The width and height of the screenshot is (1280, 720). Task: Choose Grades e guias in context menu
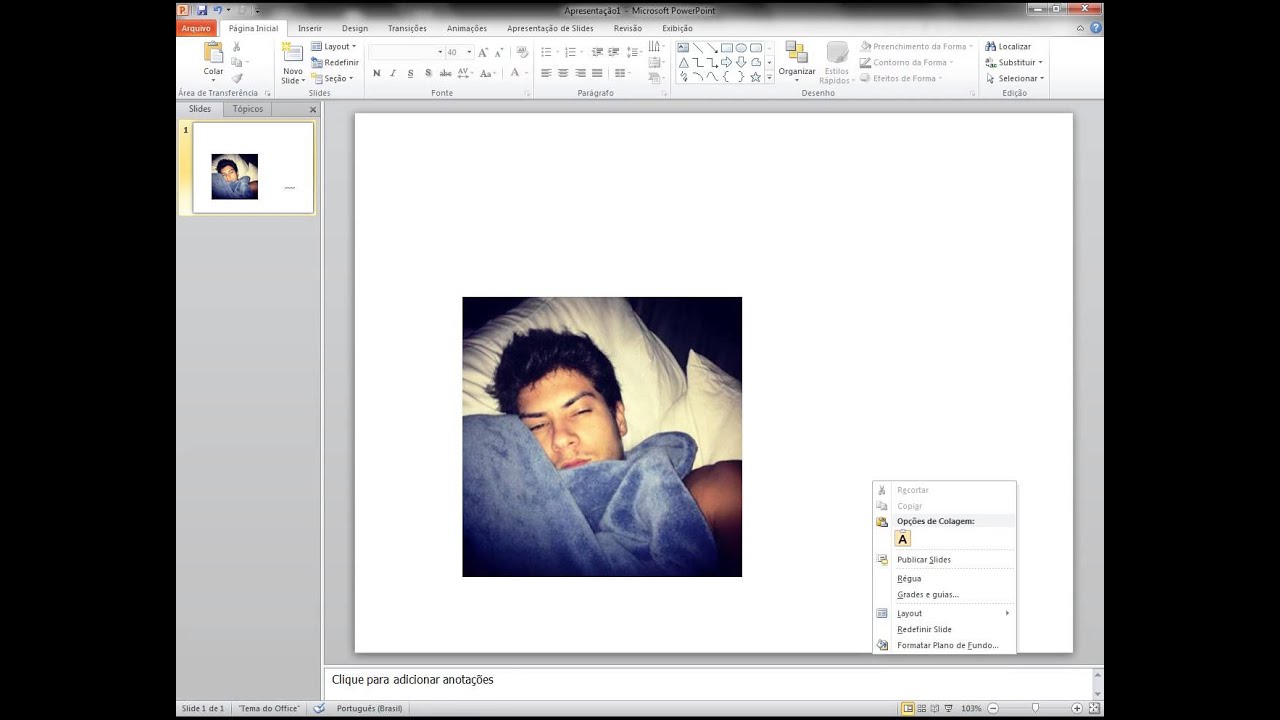tap(944, 595)
